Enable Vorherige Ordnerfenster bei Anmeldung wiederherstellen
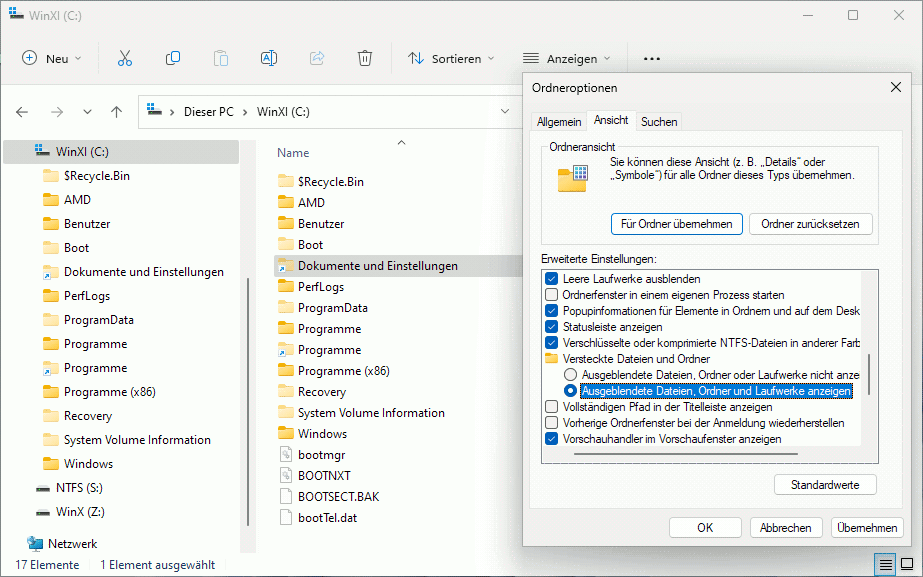Viewport: 923px width, 577px height. (x=552, y=423)
